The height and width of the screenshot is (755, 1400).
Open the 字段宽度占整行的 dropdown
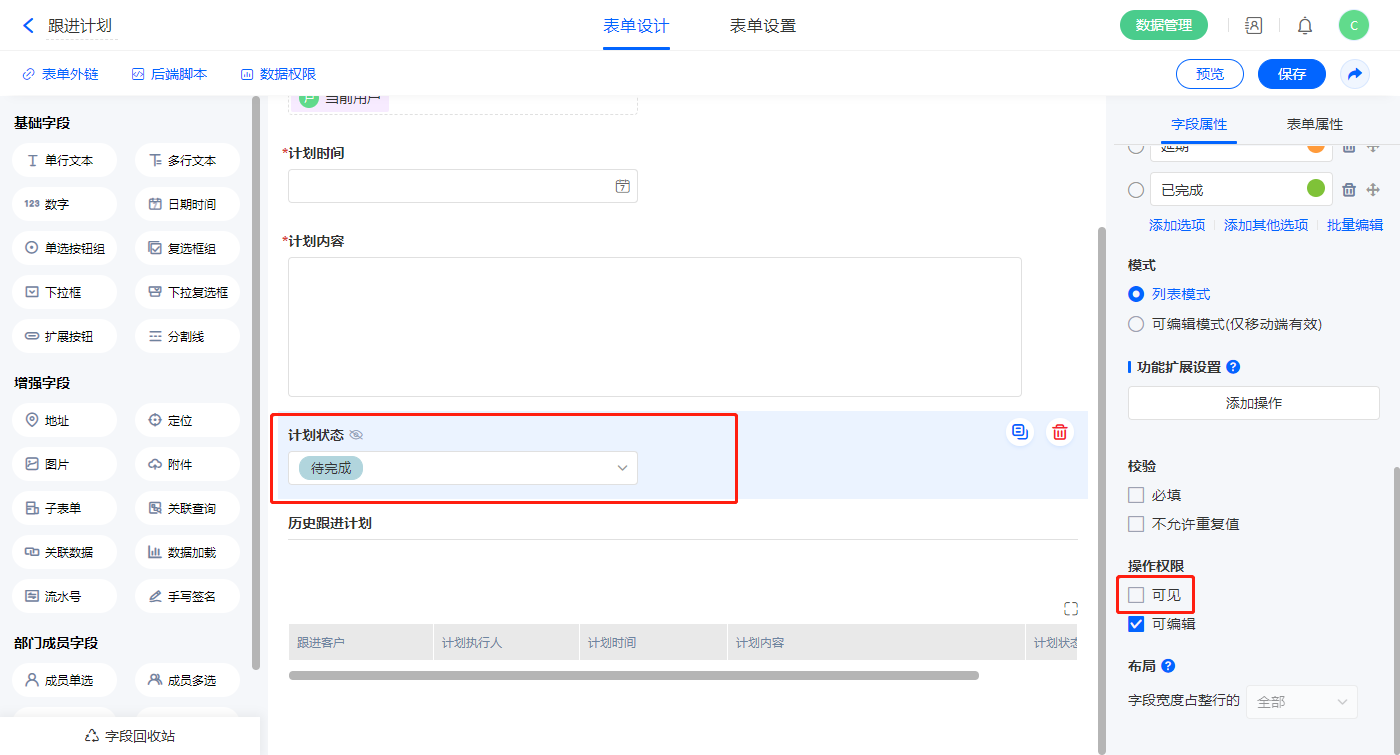click(x=1301, y=702)
